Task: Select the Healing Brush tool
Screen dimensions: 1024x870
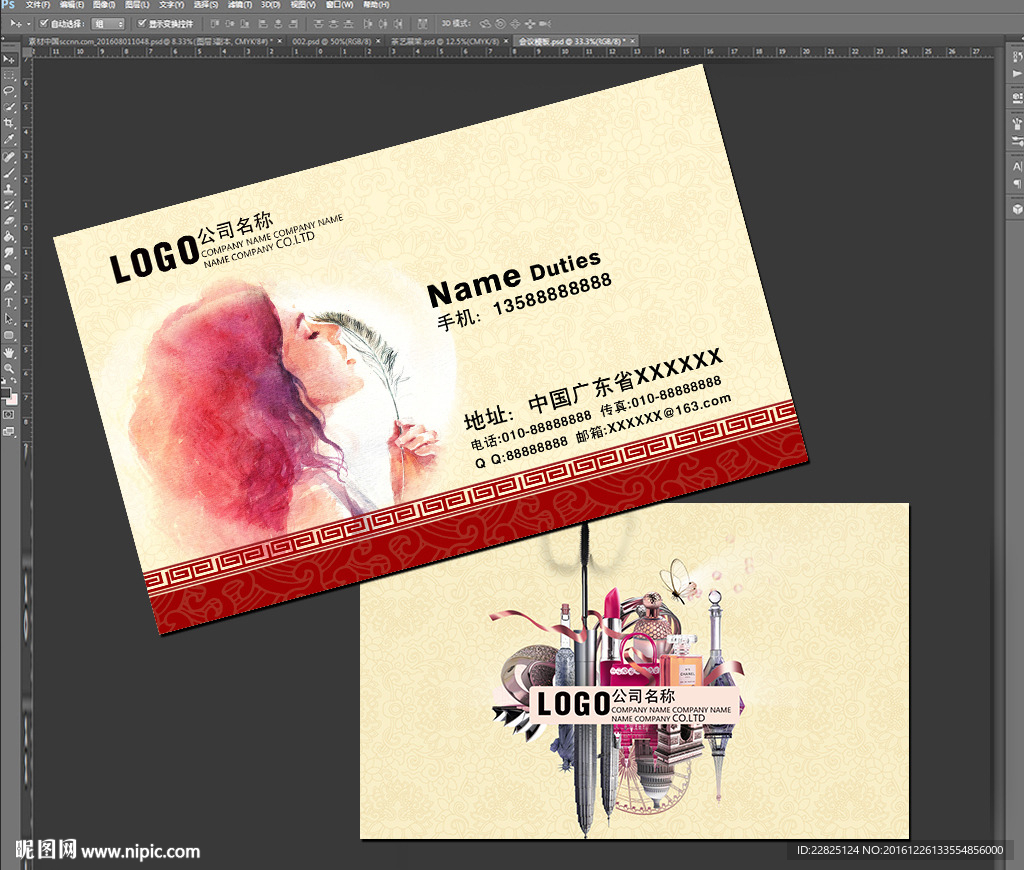Action: point(8,157)
